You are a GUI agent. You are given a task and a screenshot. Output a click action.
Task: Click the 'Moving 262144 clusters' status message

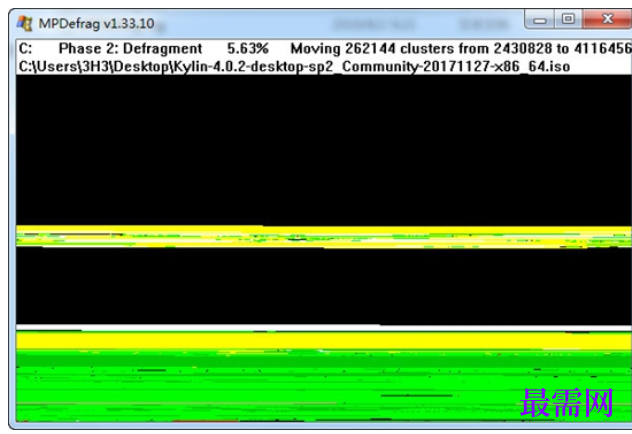pos(461,49)
